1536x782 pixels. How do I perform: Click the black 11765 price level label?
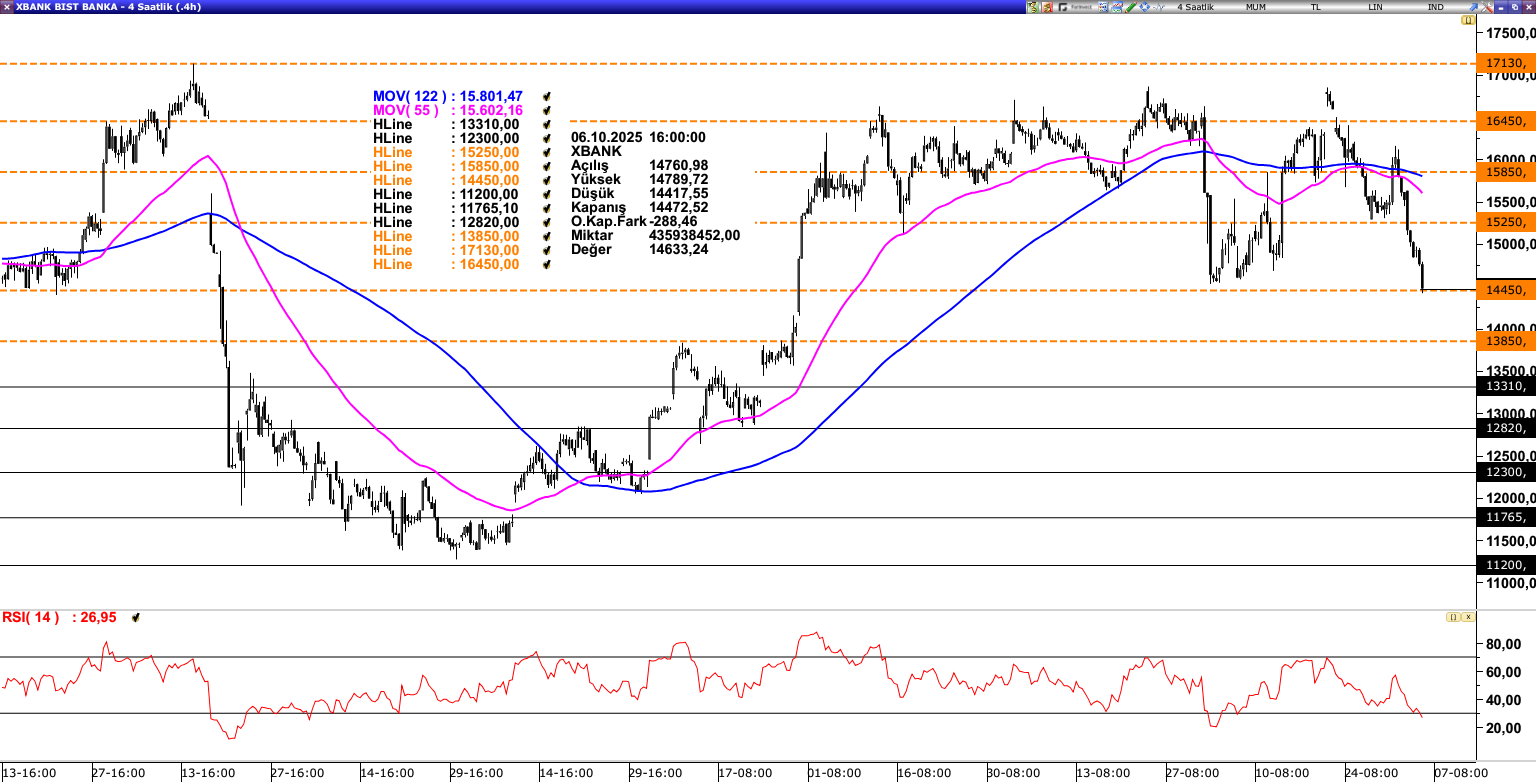(x=1504, y=517)
